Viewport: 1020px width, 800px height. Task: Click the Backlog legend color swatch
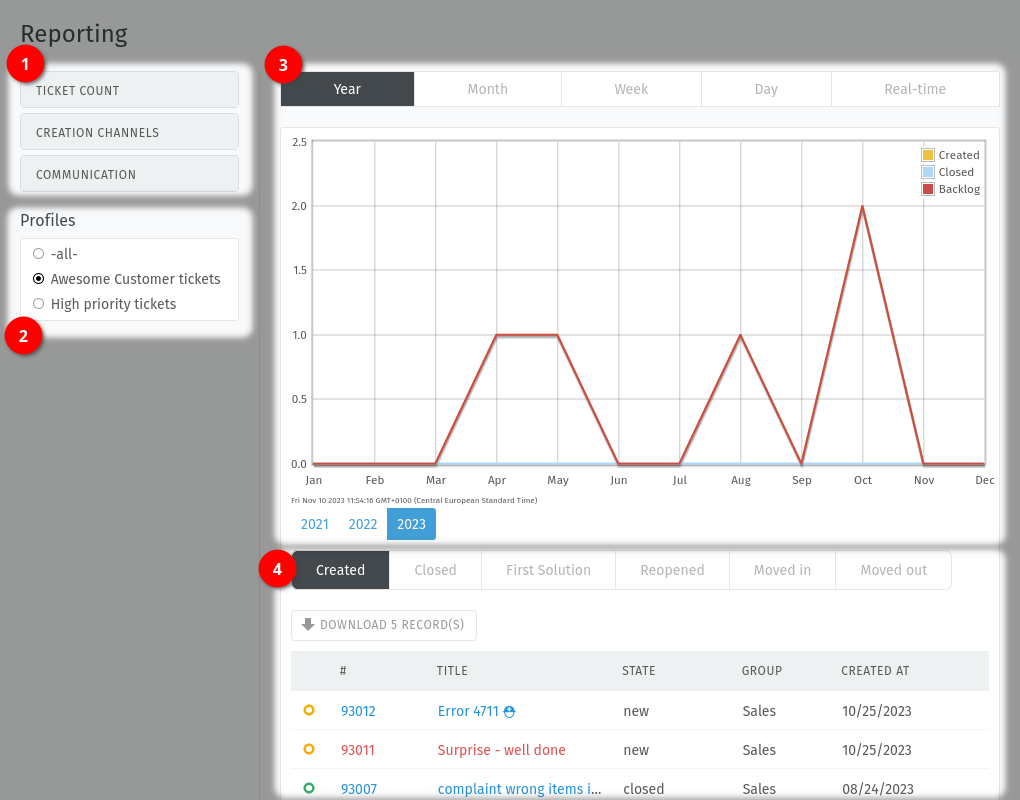pos(928,189)
